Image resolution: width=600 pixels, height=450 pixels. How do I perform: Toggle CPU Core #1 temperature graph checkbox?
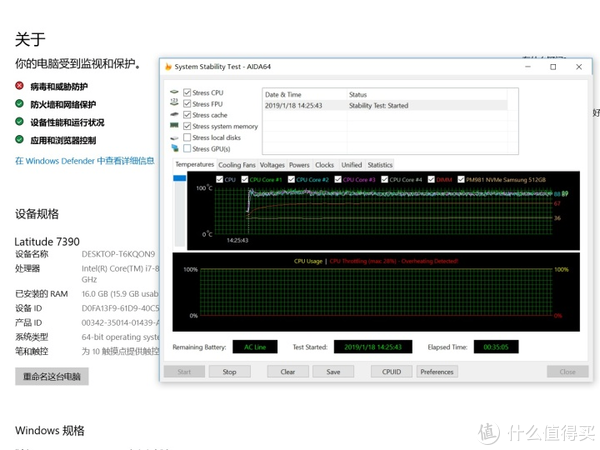coord(245,180)
